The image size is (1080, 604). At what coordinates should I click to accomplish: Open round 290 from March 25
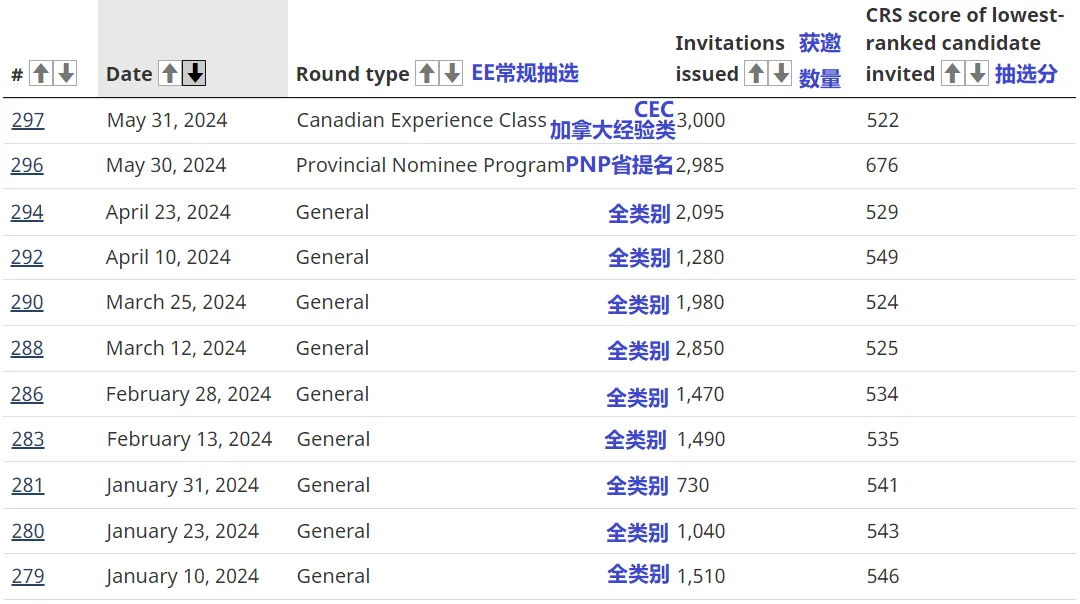tap(27, 302)
